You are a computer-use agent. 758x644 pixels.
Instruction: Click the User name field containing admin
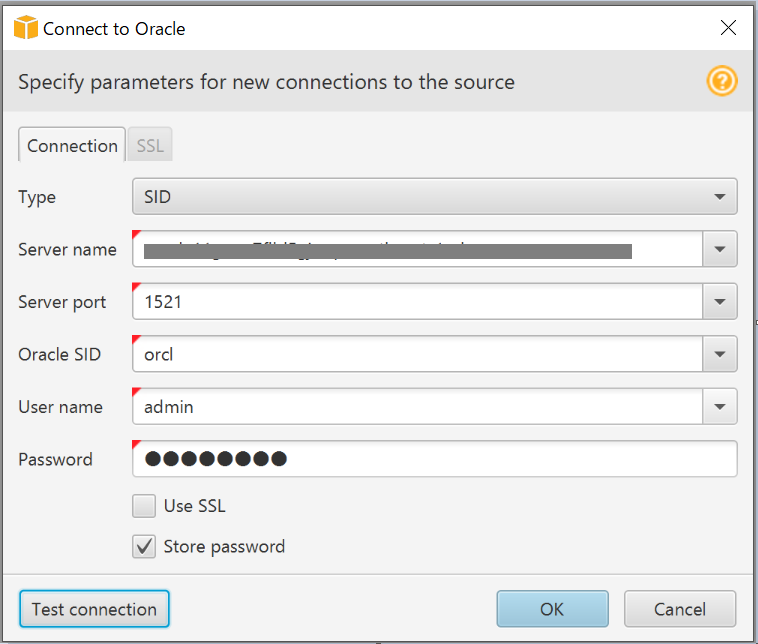[x=417, y=407]
